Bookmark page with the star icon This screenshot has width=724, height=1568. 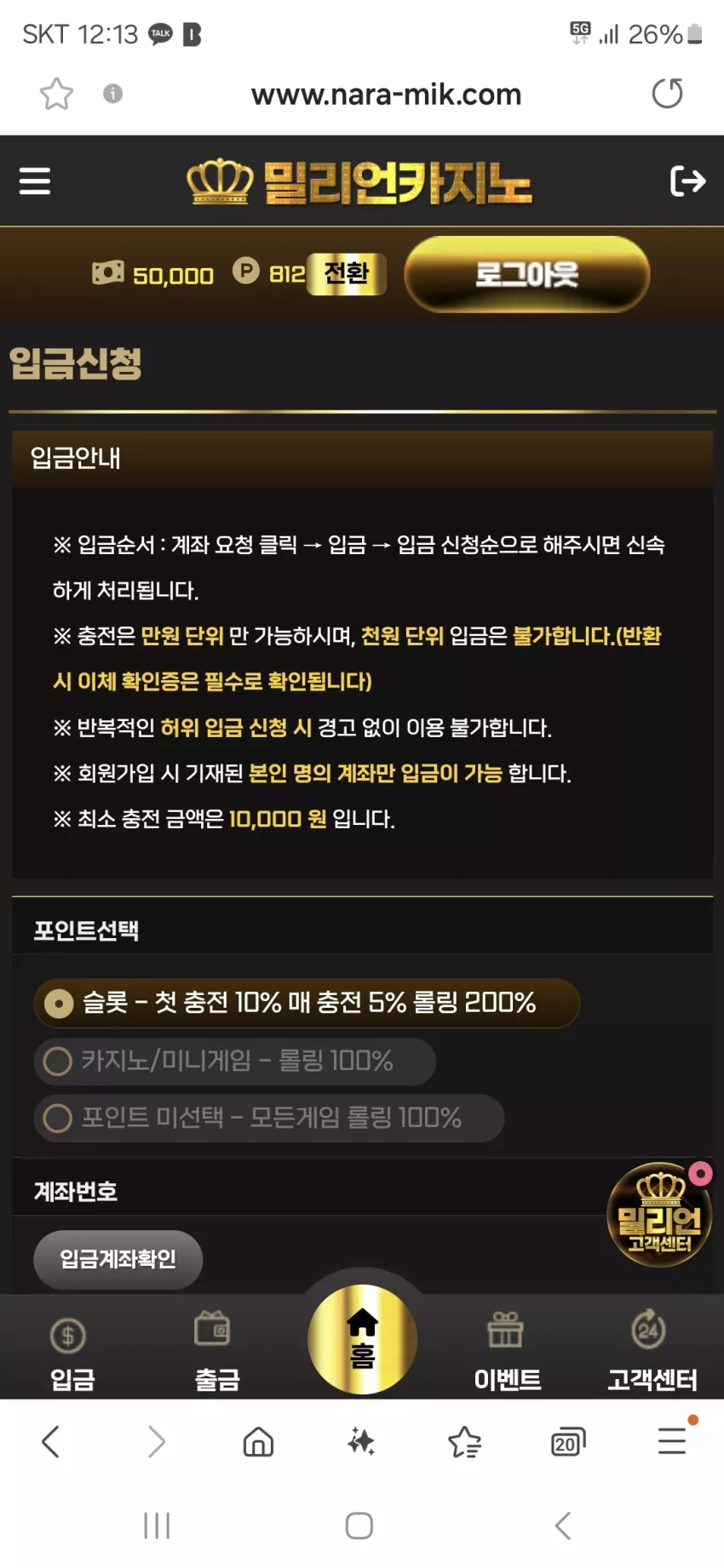56,94
